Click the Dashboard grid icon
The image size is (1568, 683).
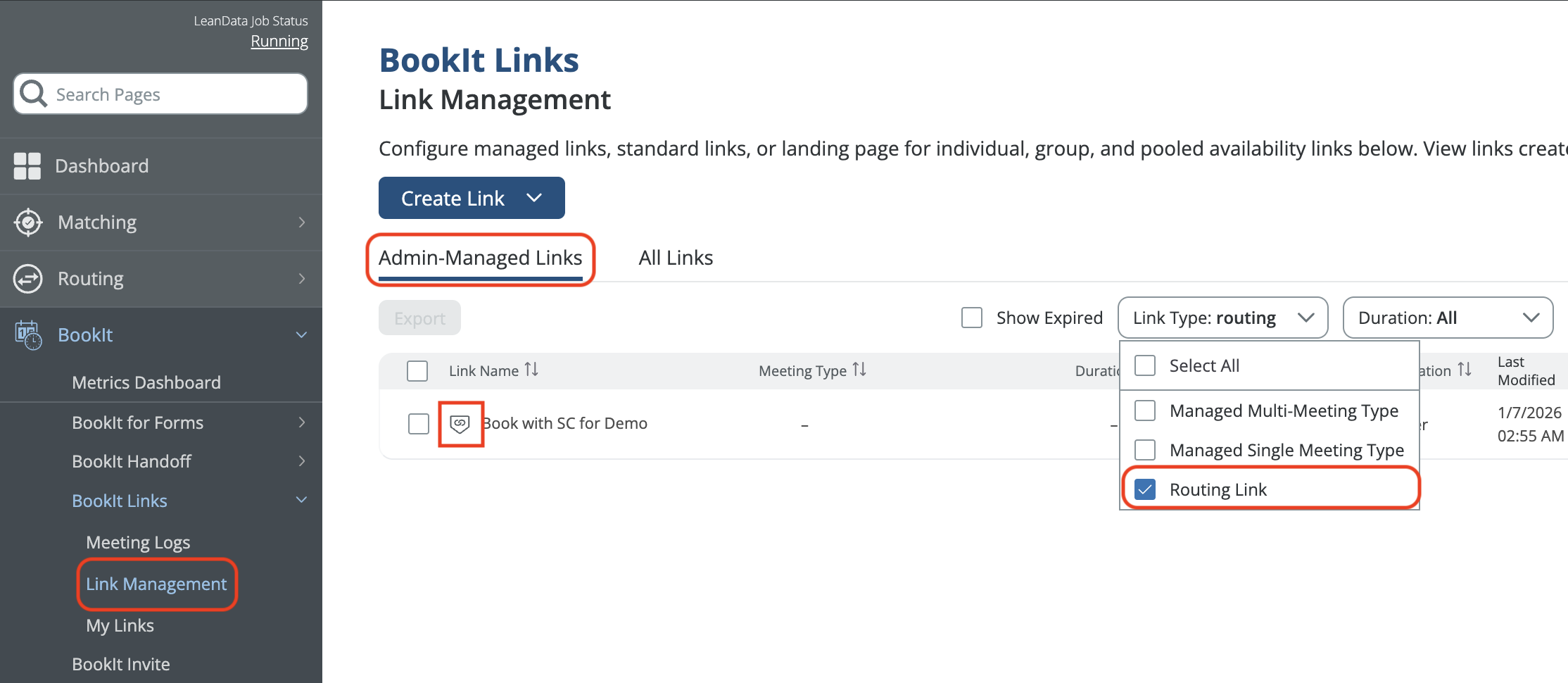click(x=27, y=166)
